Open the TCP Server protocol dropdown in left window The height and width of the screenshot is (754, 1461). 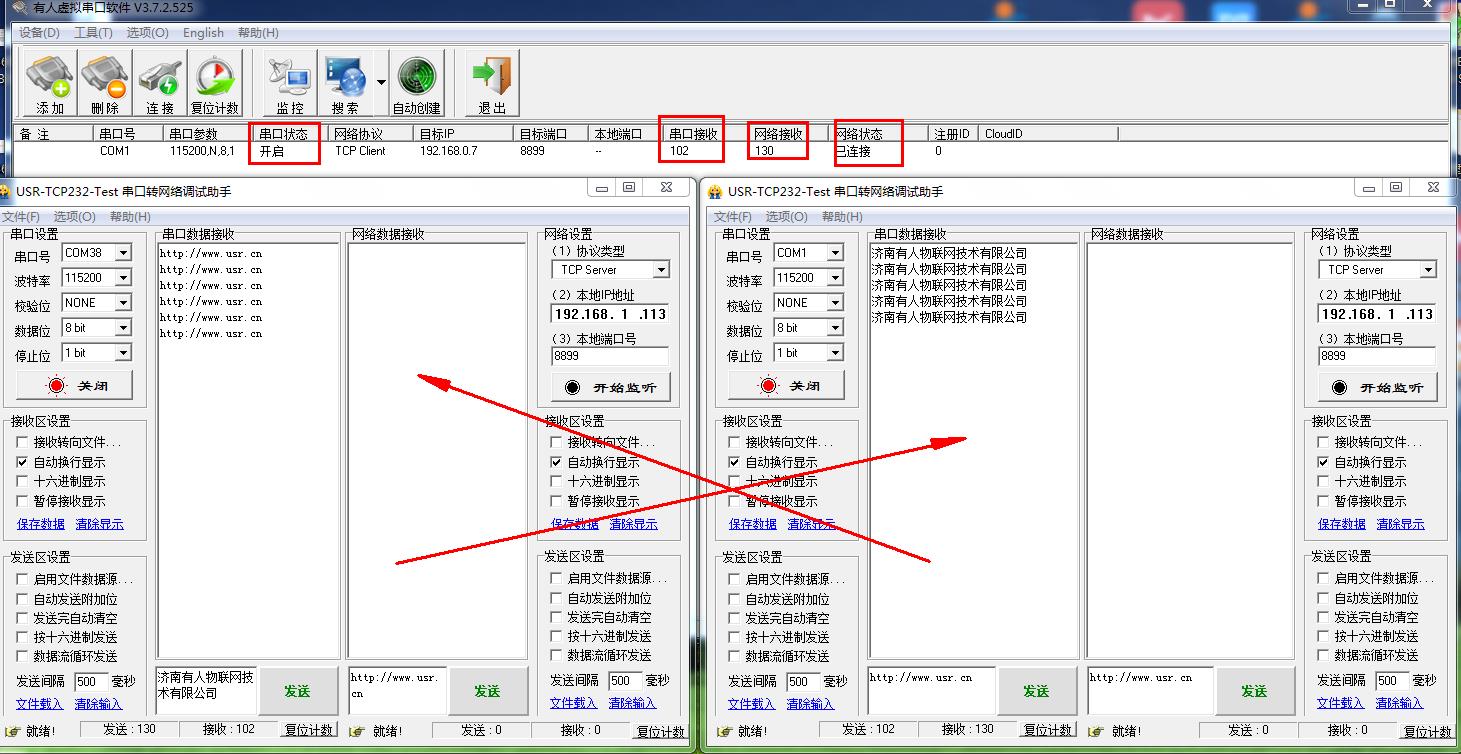(660, 270)
